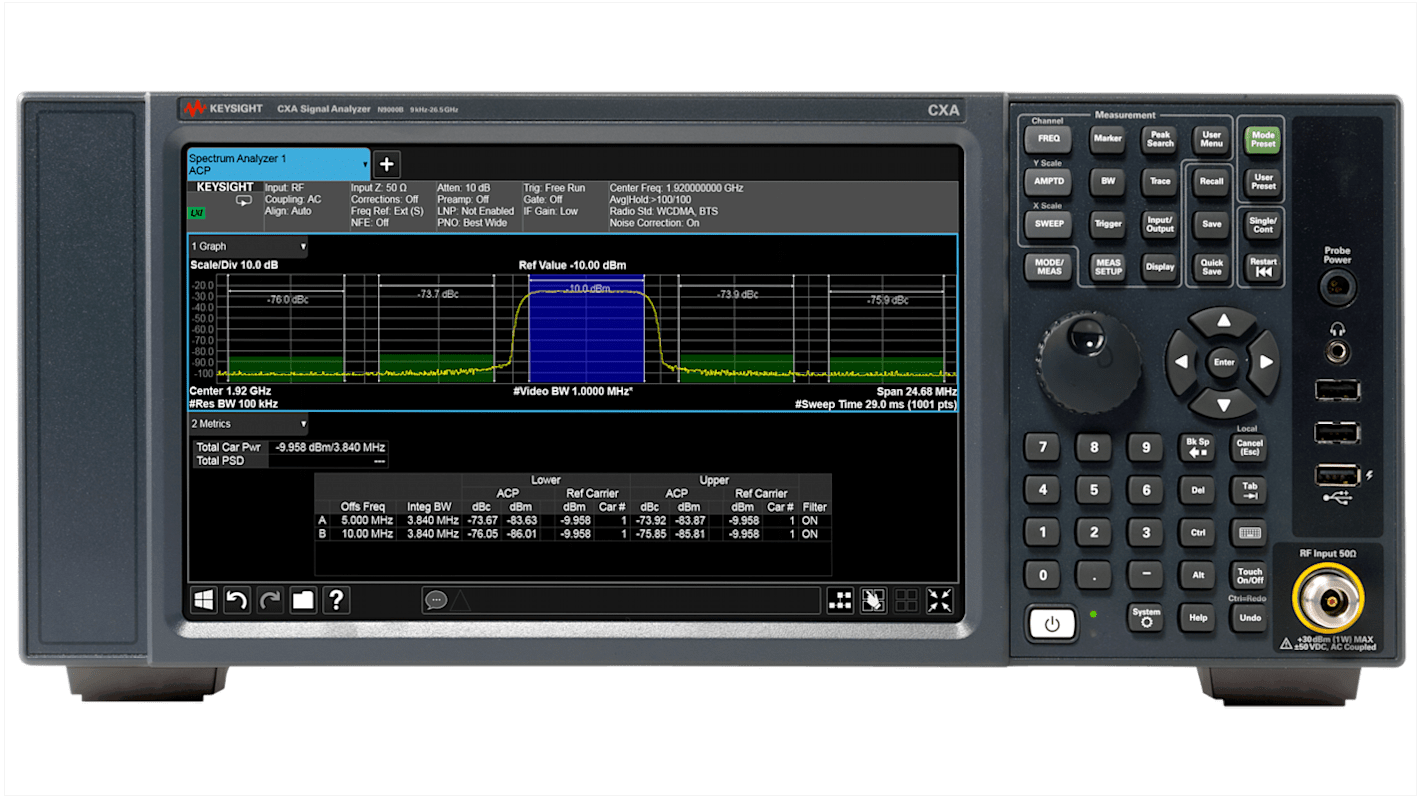The width and height of the screenshot is (1420, 798).
Task: Tap the Ref Value -10.00 dBm label
Action: coord(572,265)
